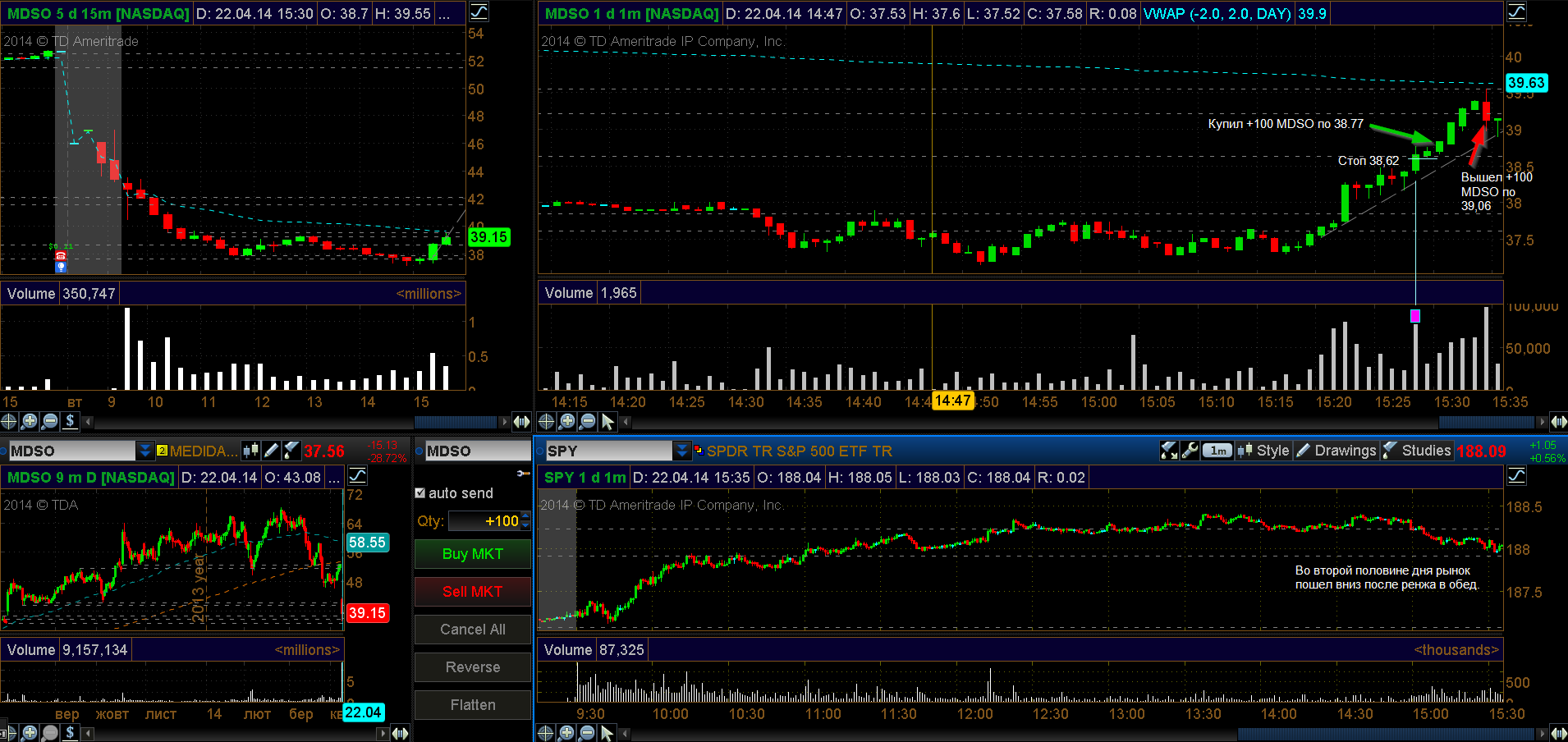Click SPY symbol input field
The image size is (1568, 742).
608,451
